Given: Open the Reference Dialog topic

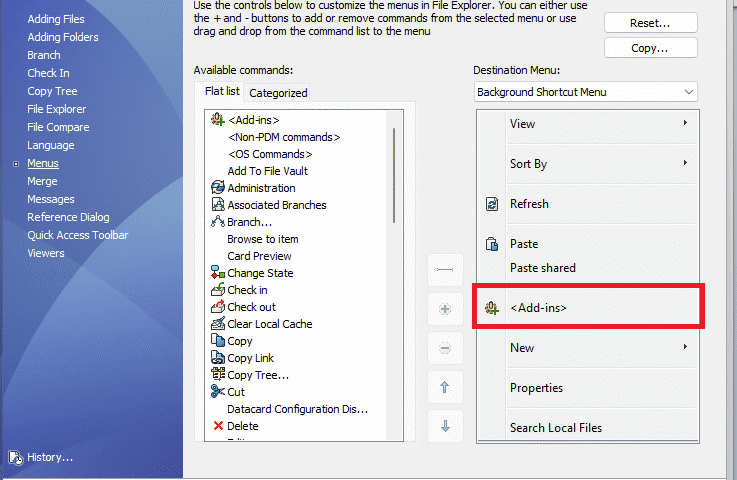Looking at the screenshot, I should click(68, 217).
